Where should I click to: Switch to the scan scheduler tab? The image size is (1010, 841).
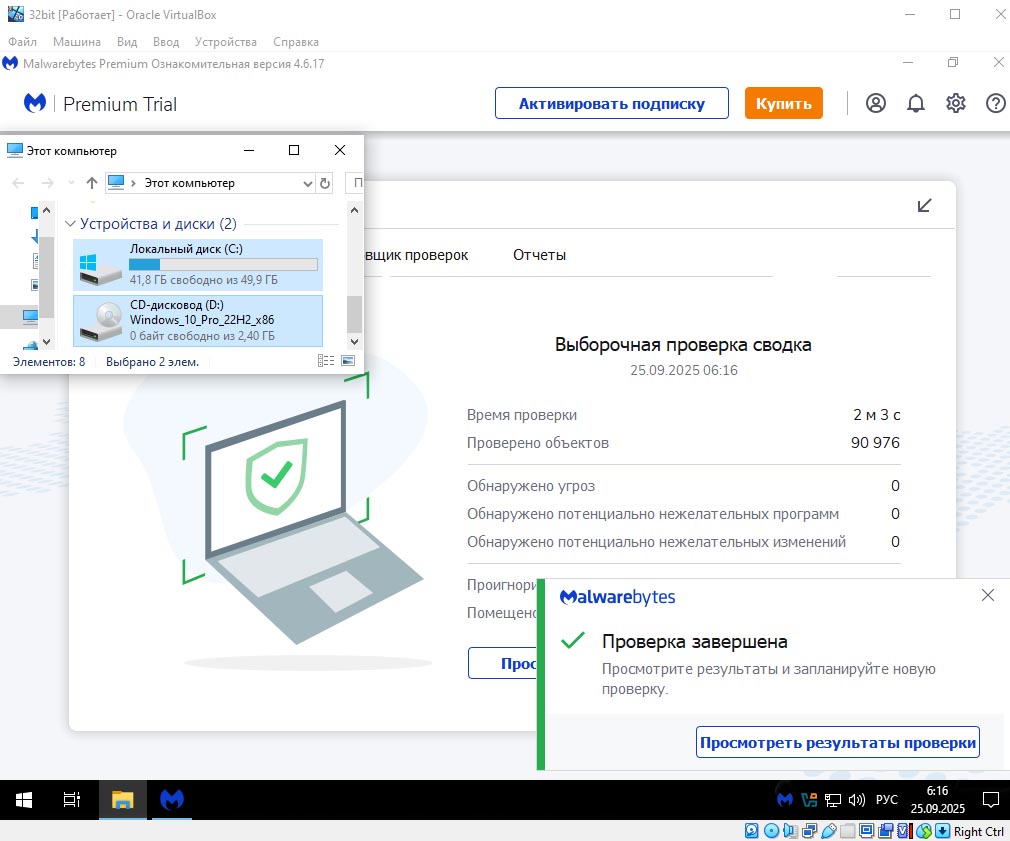416,255
